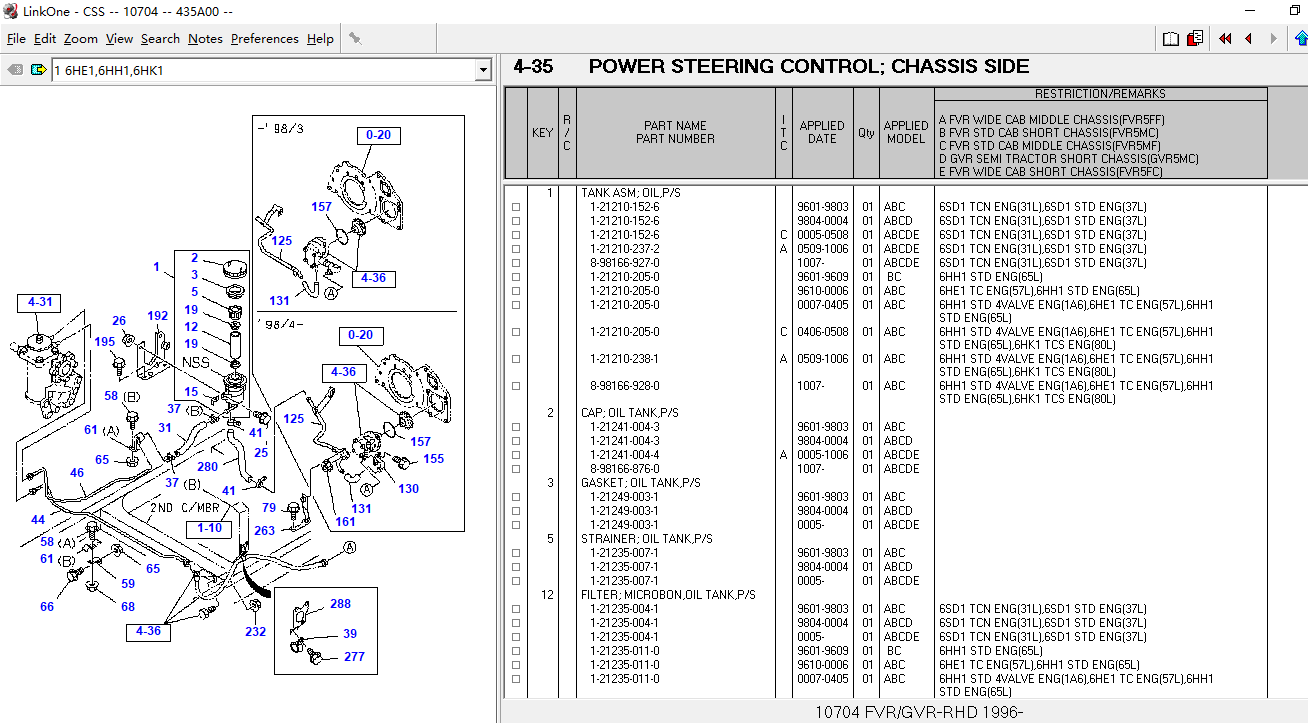The image size is (1308, 723).
Task: Select the 'TANK ASM; OIL,P/S' row text
Action: [x=631, y=193]
